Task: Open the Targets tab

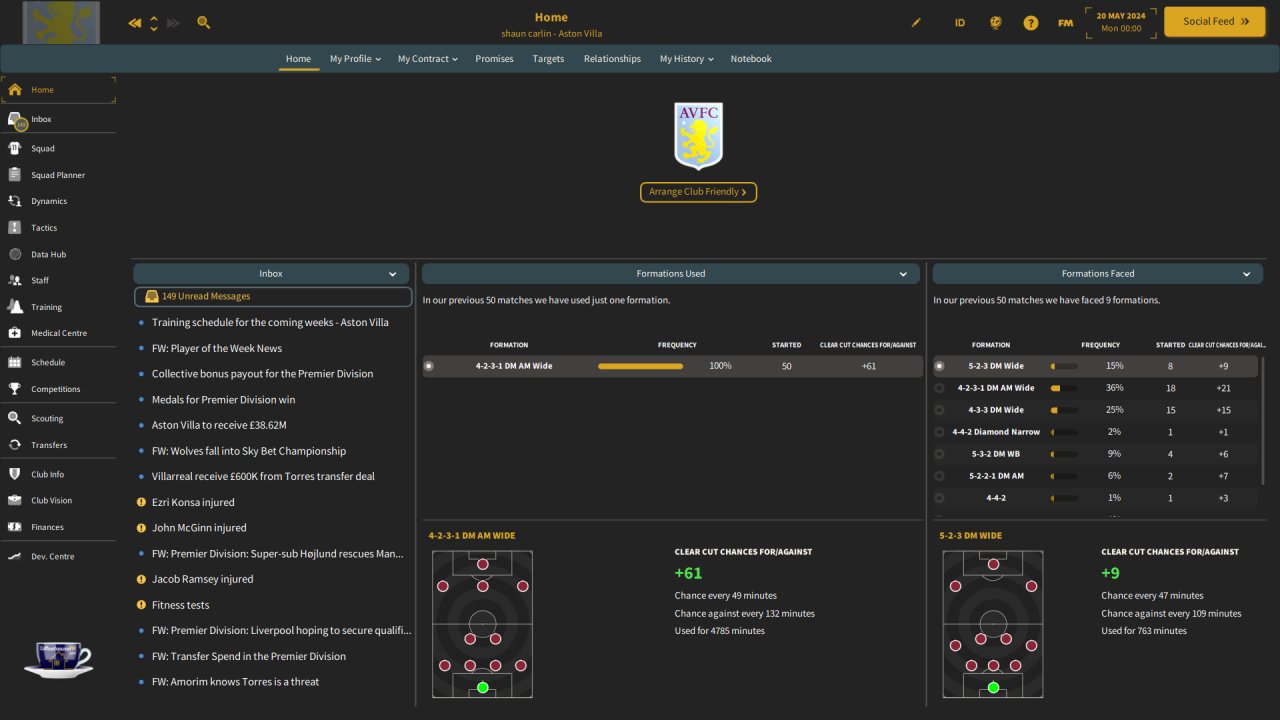Action: (548, 59)
